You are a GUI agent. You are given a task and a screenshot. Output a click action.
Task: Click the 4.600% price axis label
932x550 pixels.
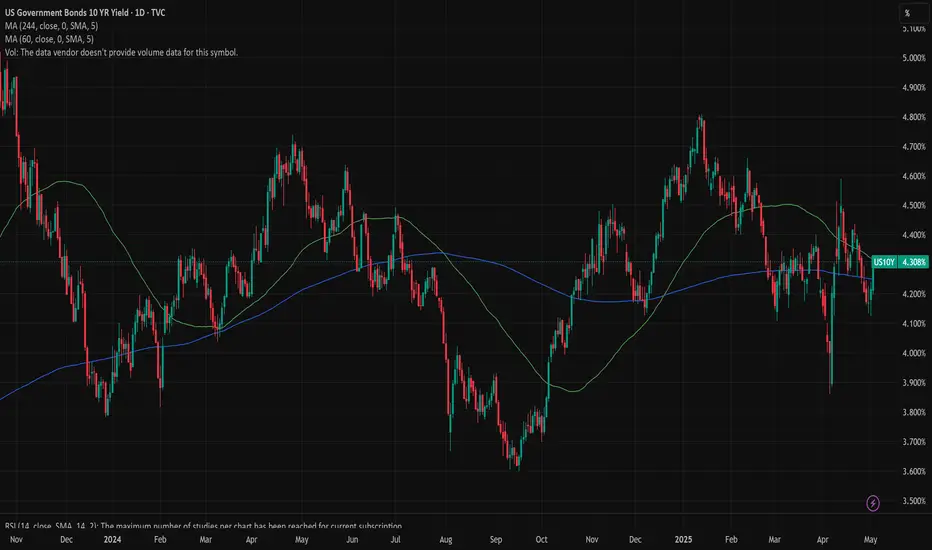(x=914, y=176)
